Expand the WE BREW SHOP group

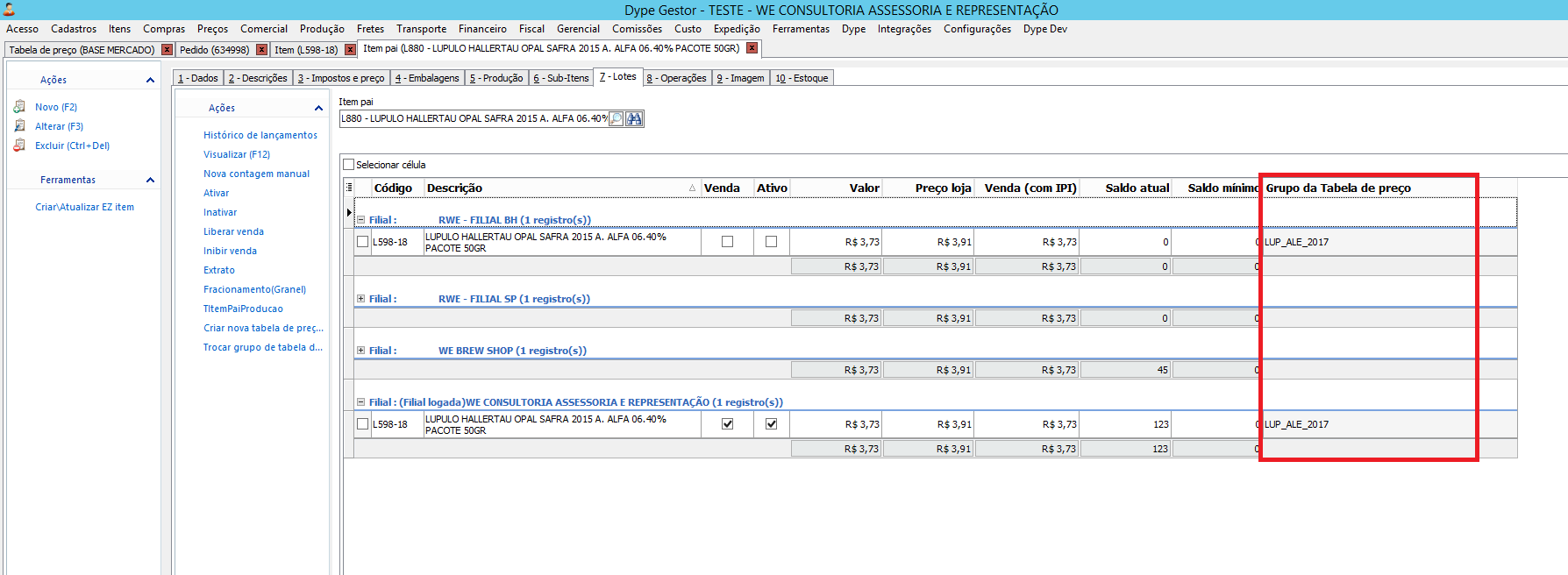tap(360, 351)
